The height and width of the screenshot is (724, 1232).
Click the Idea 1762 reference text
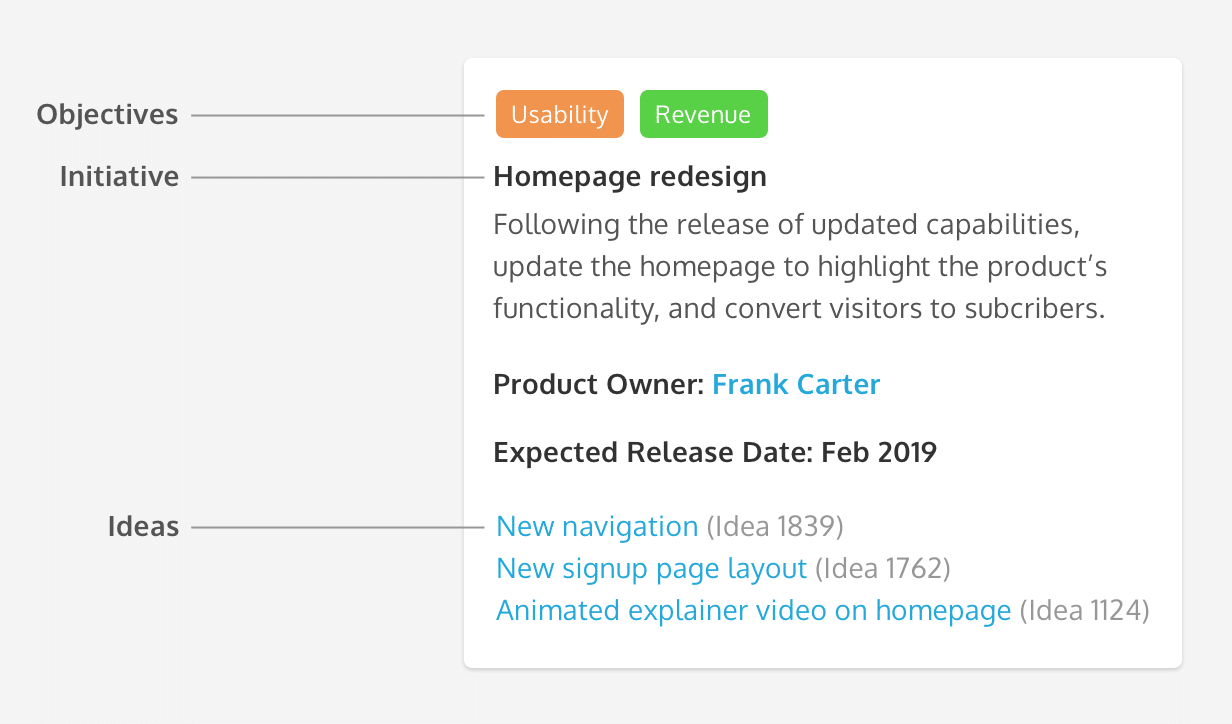point(882,569)
